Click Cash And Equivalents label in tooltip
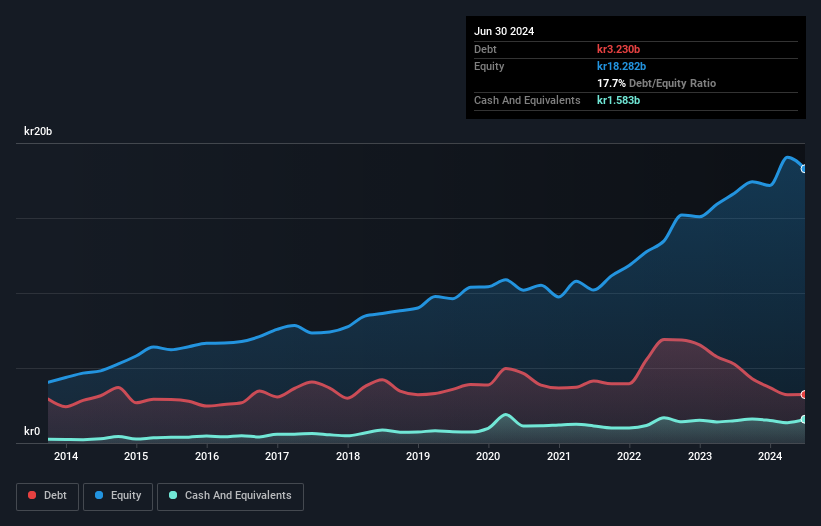 tap(527, 100)
